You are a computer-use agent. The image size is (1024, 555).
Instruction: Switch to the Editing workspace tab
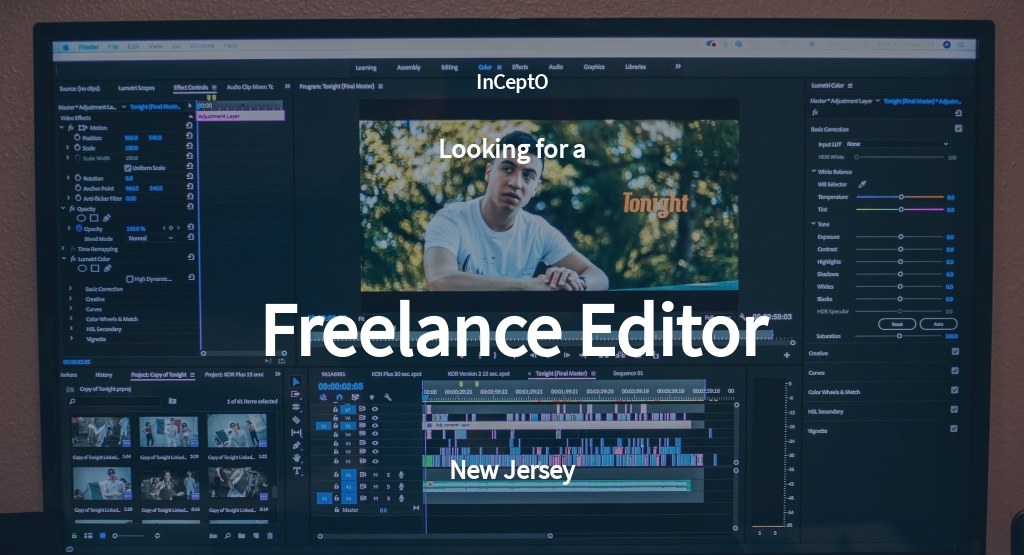[449, 67]
